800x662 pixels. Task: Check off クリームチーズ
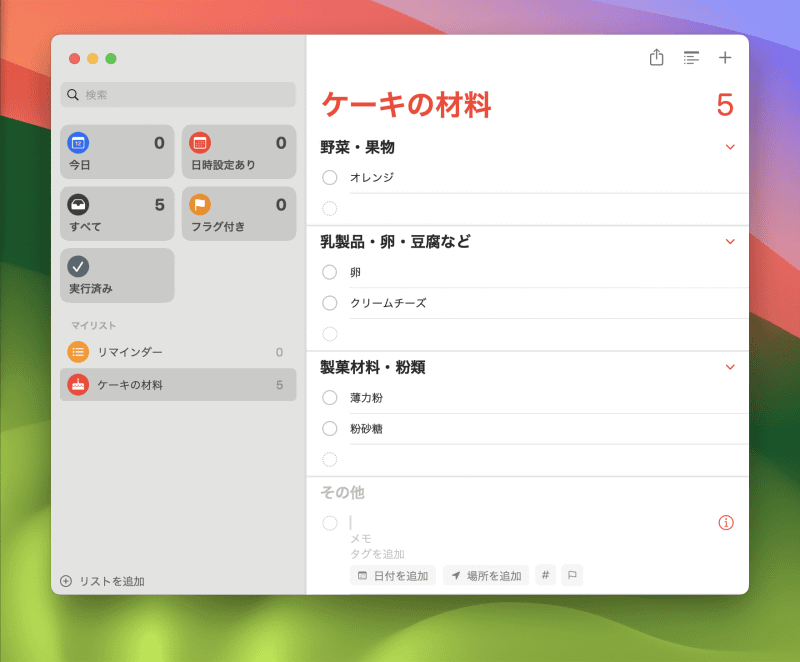(329, 302)
